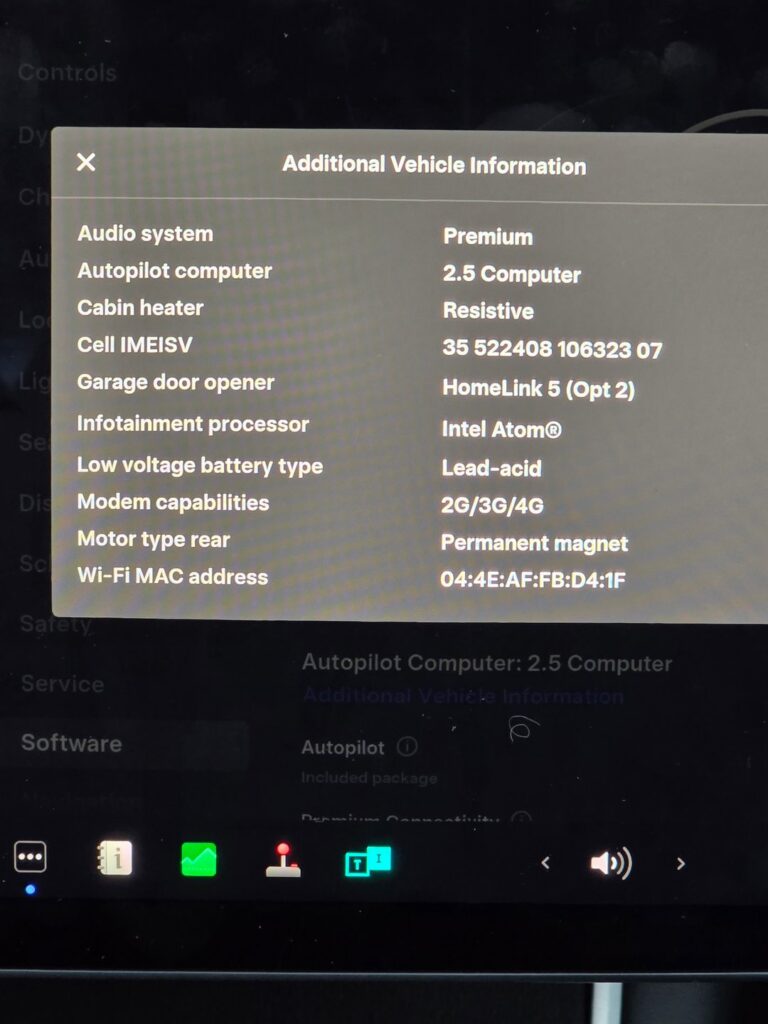Screen dimensions: 768x1024
Task: Open the app launcher three-dots icon
Action: point(30,856)
